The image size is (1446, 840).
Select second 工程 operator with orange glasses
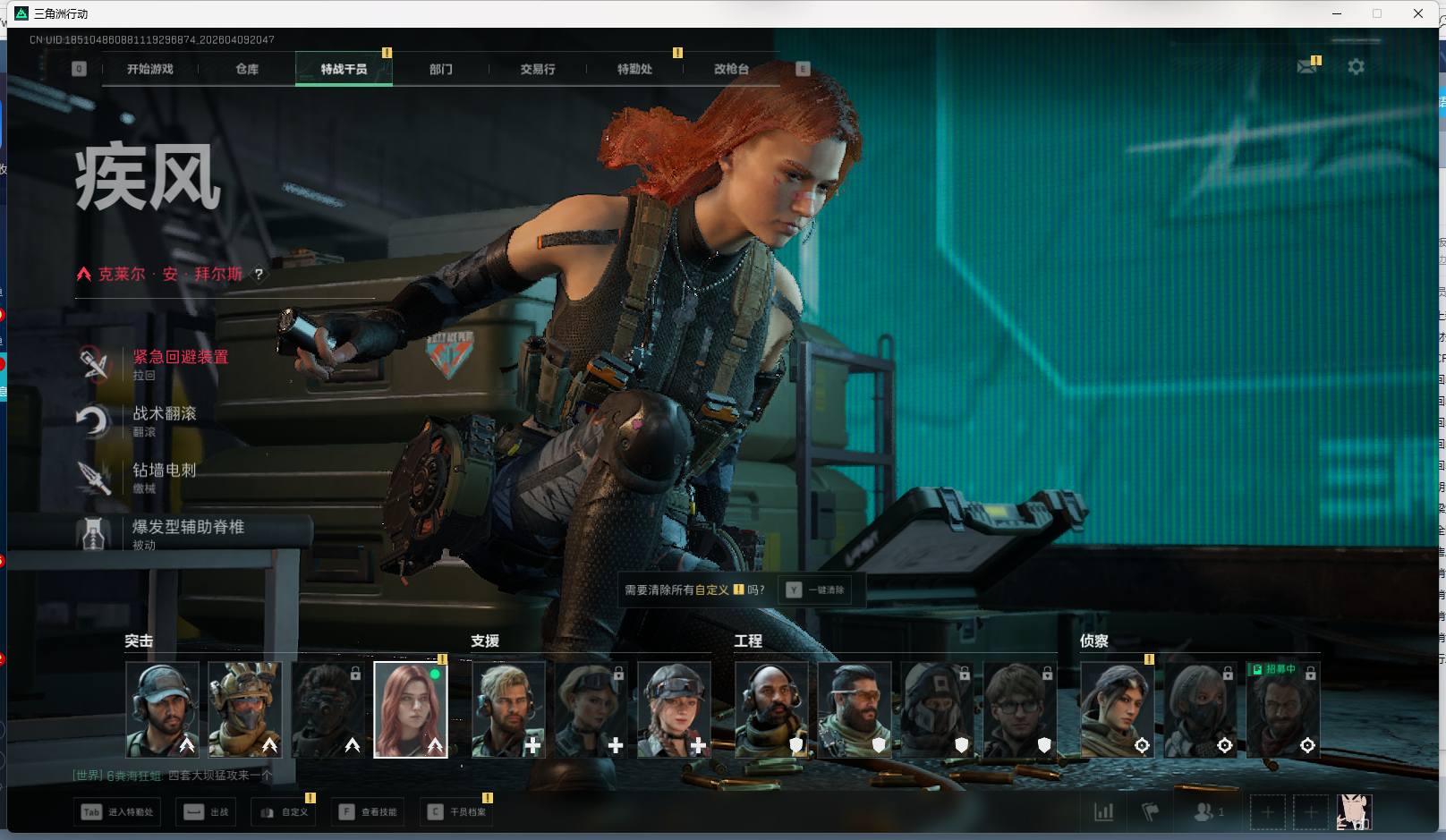(x=855, y=710)
